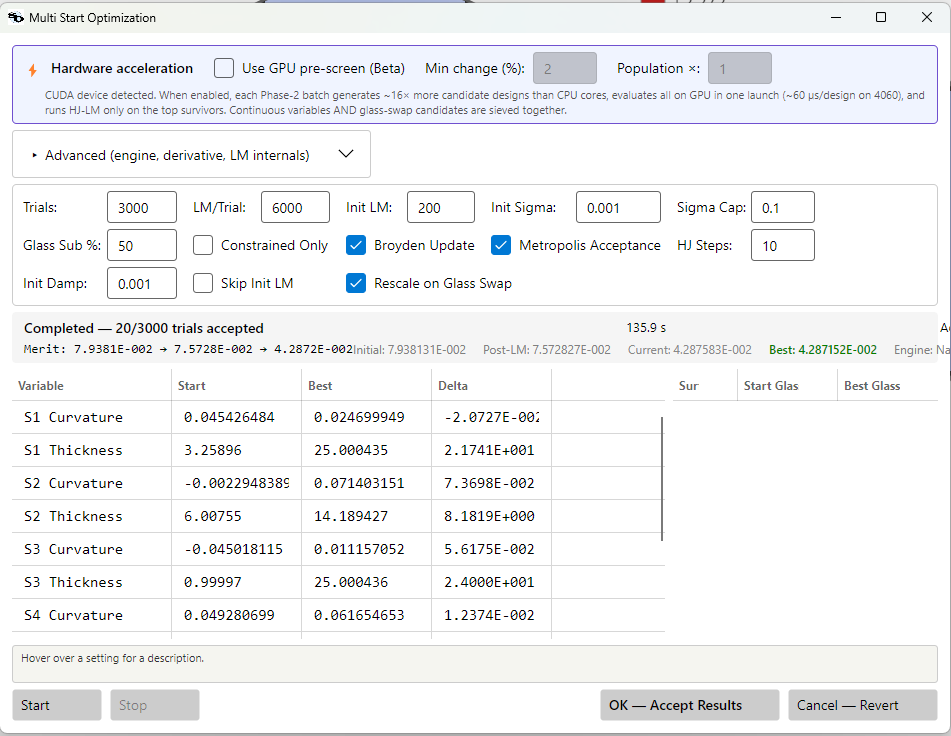Image resolution: width=951 pixels, height=736 pixels.
Task: Select the LM/Trial input field
Action: point(295,207)
